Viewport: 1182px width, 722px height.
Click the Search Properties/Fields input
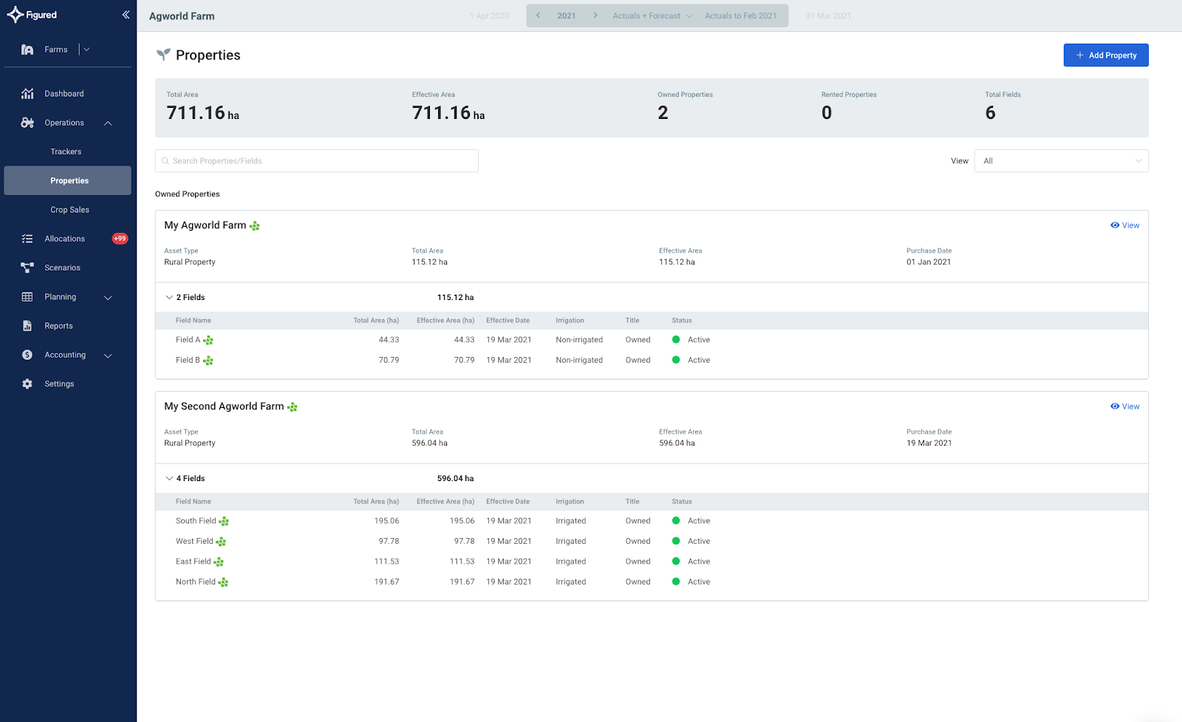pyautogui.click(x=317, y=161)
